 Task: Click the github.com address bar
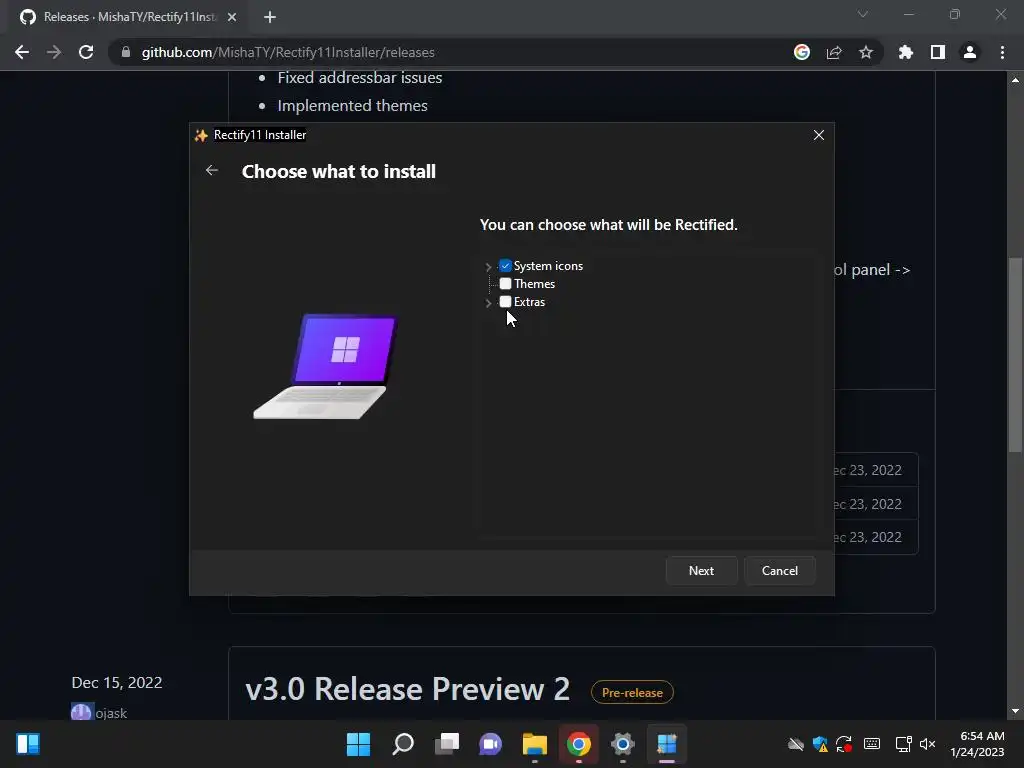pyautogui.click(x=451, y=52)
